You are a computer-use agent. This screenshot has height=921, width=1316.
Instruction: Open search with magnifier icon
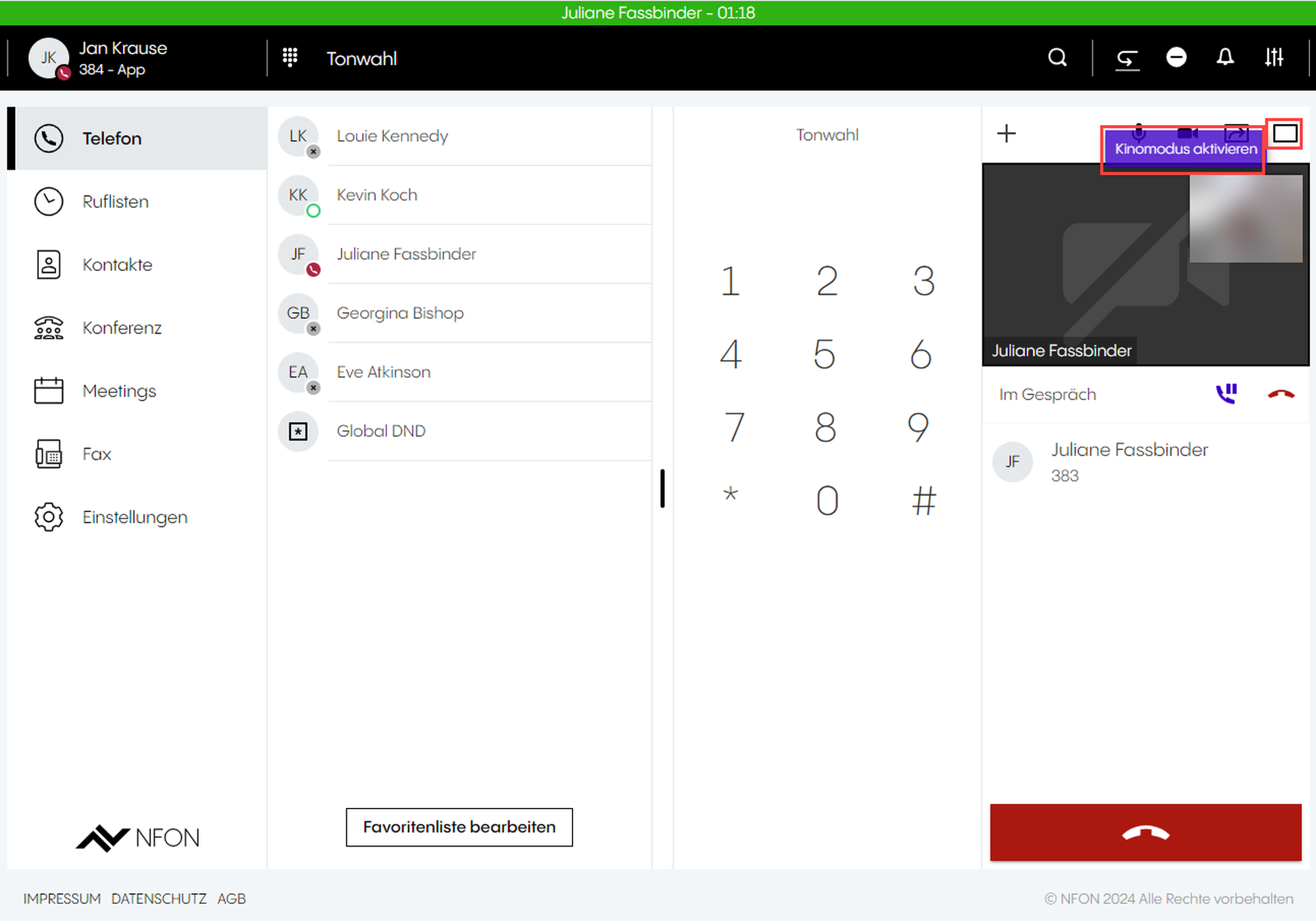coord(1057,58)
